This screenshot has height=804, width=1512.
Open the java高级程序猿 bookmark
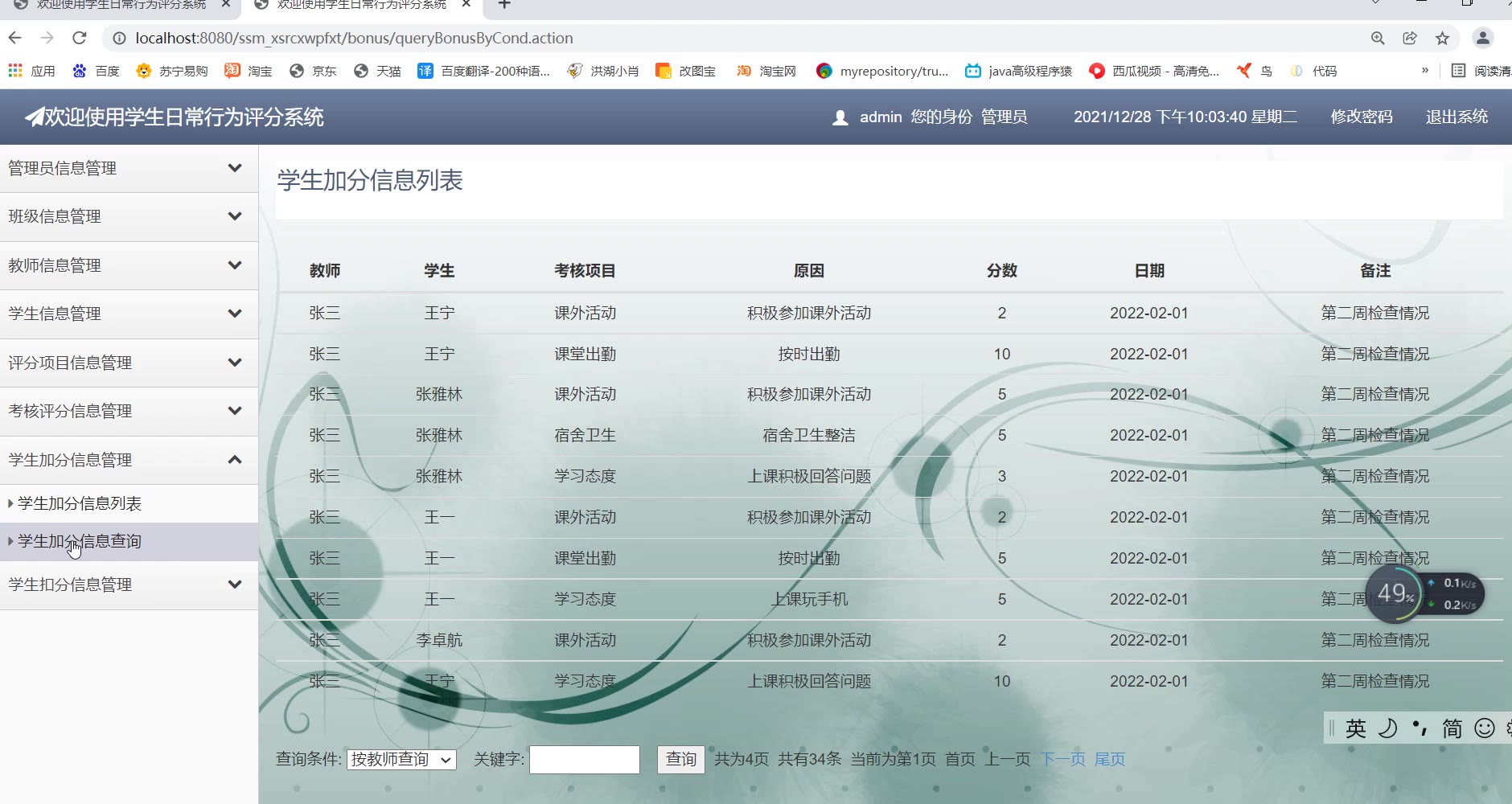[x=1019, y=71]
